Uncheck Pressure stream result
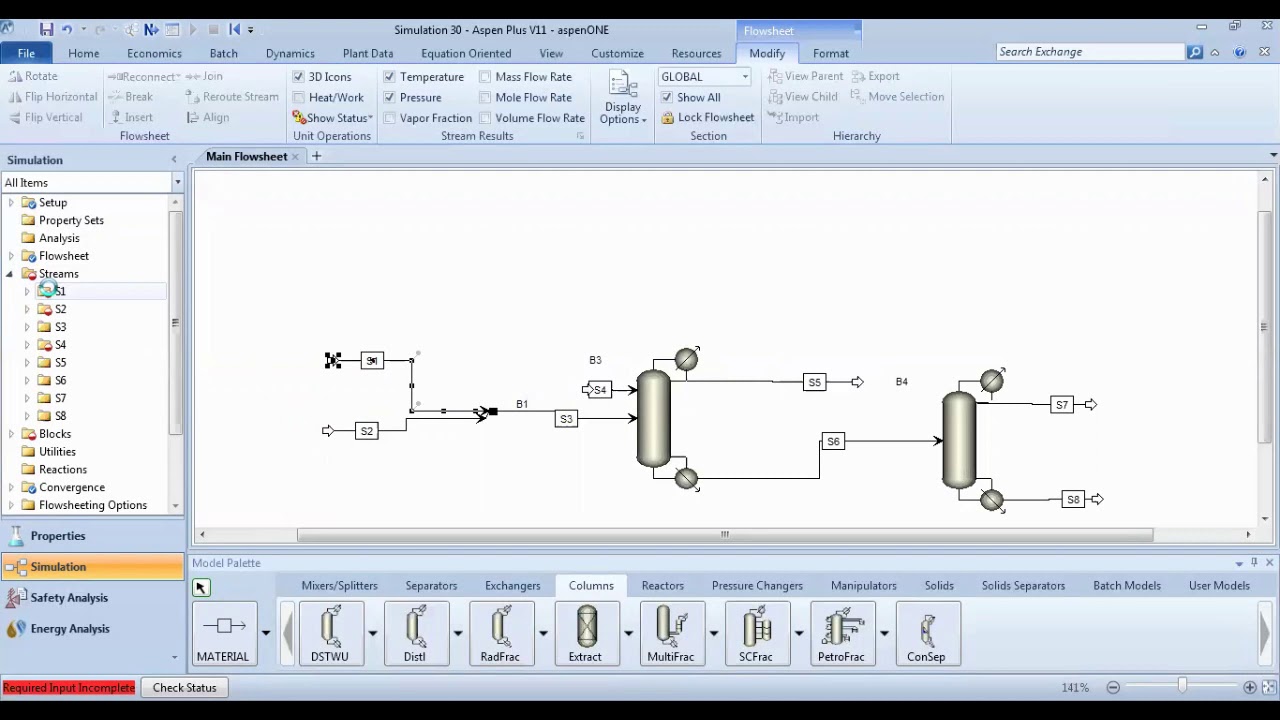Viewport: 1280px width, 720px height. [x=389, y=97]
